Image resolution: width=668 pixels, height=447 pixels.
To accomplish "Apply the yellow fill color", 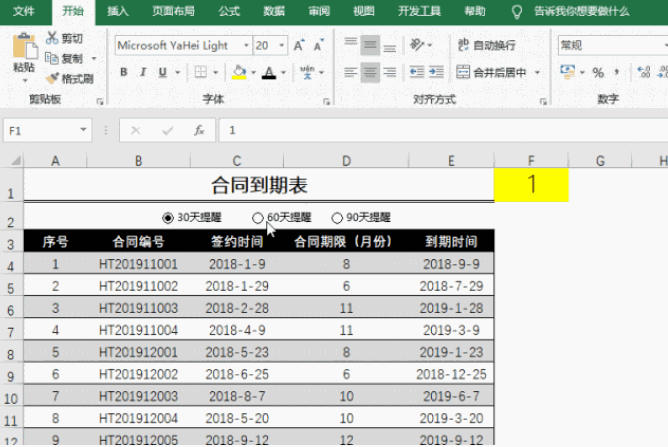I will coord(239,72).
